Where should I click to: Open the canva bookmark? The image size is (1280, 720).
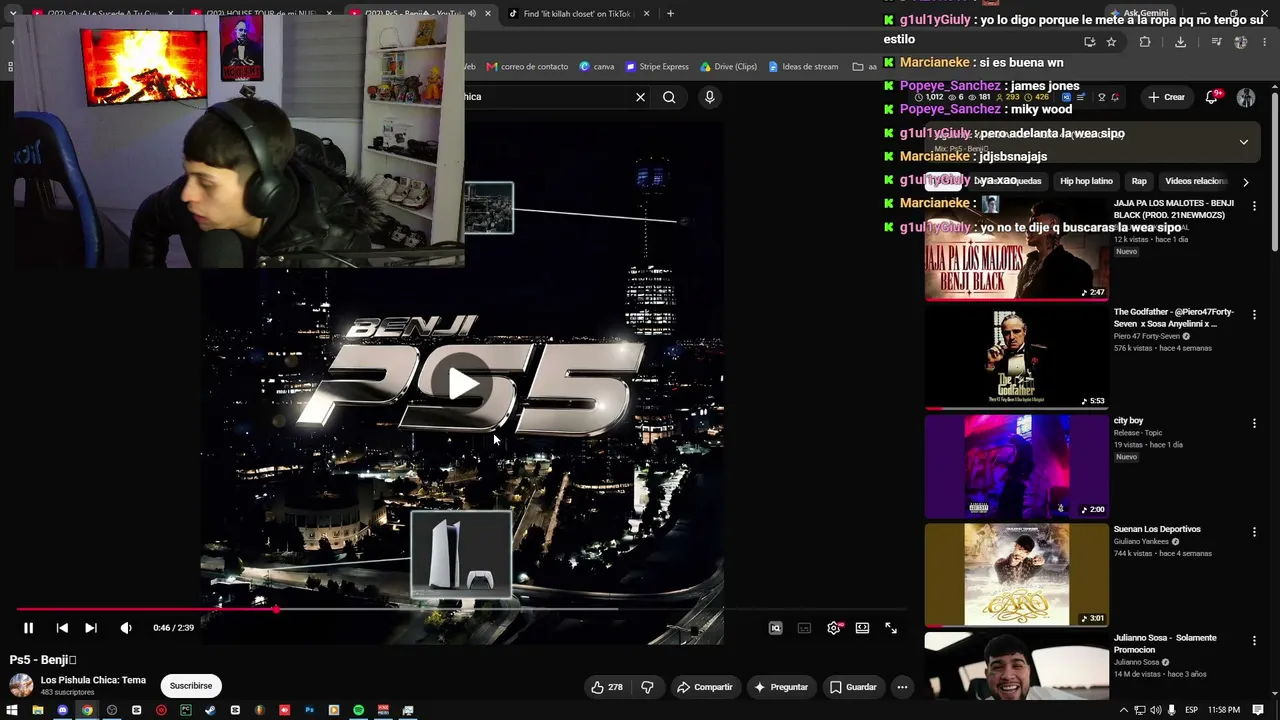[597, 67]
